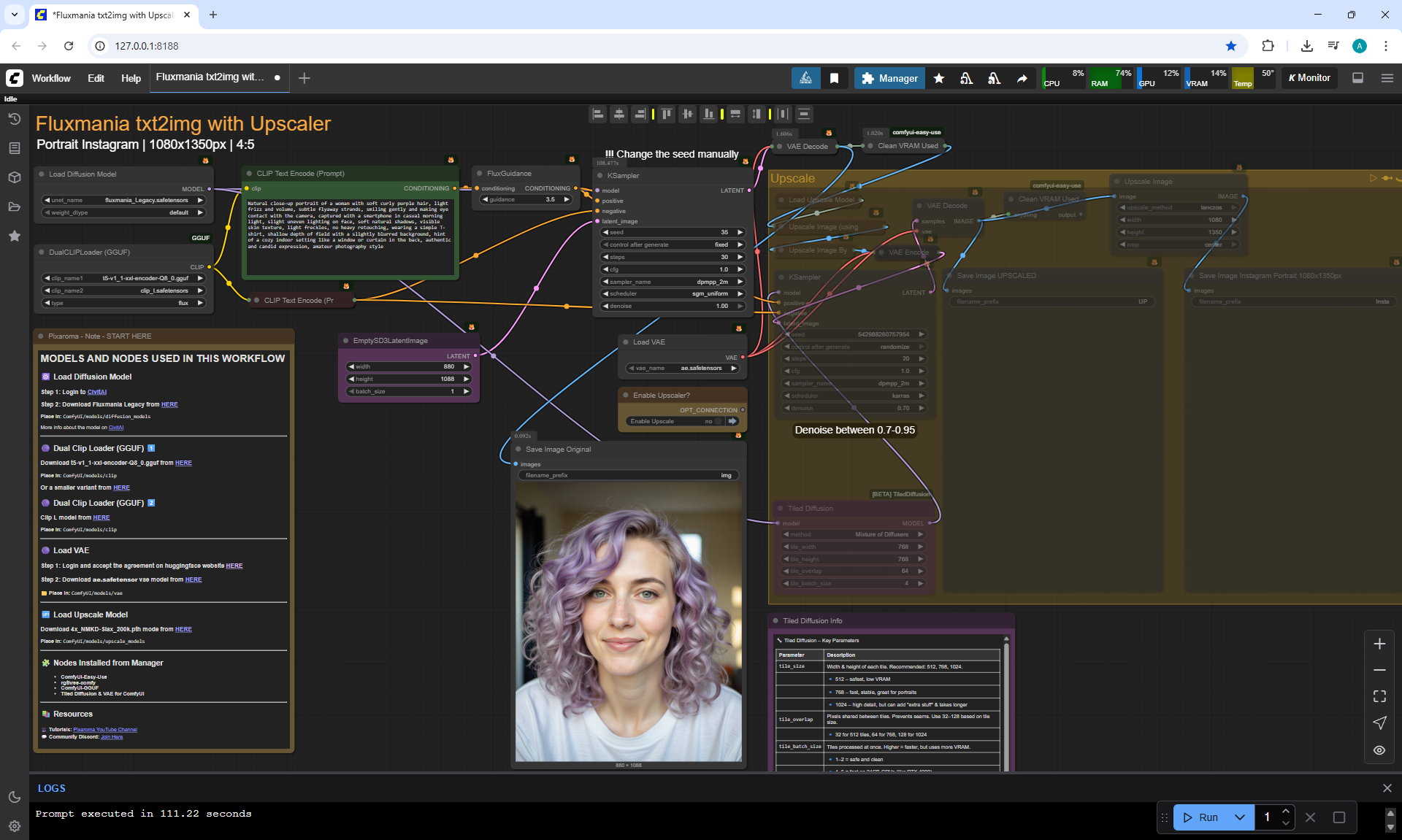Click the fit view icon

[x=1379, y=696]
